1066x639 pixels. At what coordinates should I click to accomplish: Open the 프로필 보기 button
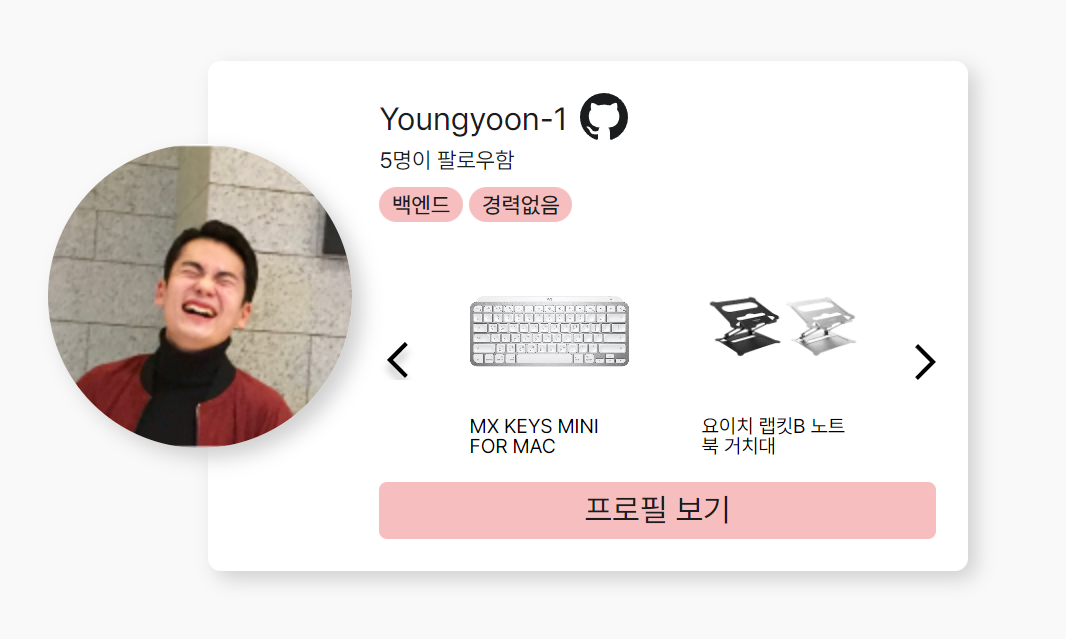pos(657,510)
